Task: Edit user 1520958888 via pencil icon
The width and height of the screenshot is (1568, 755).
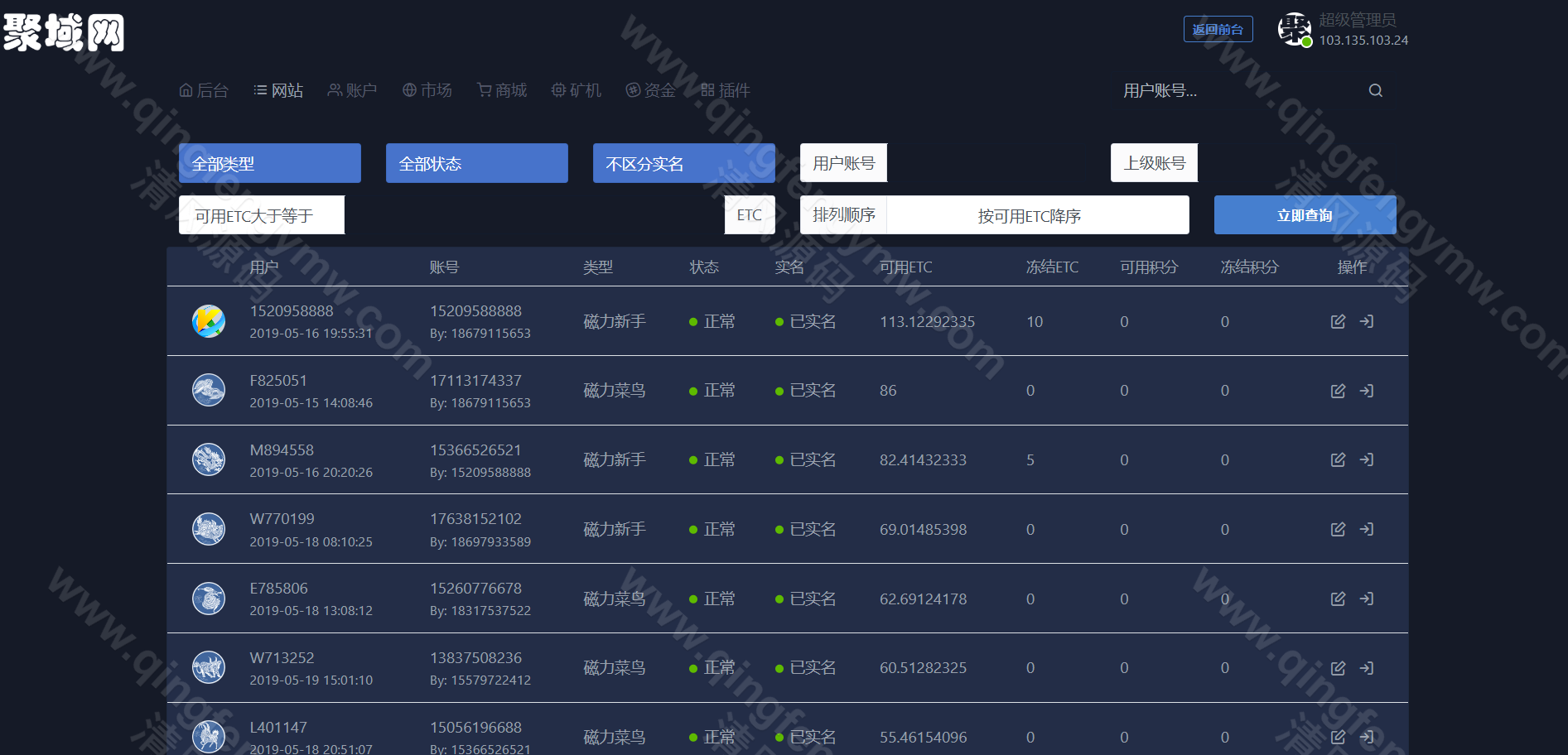Action: coord(1338,321)
